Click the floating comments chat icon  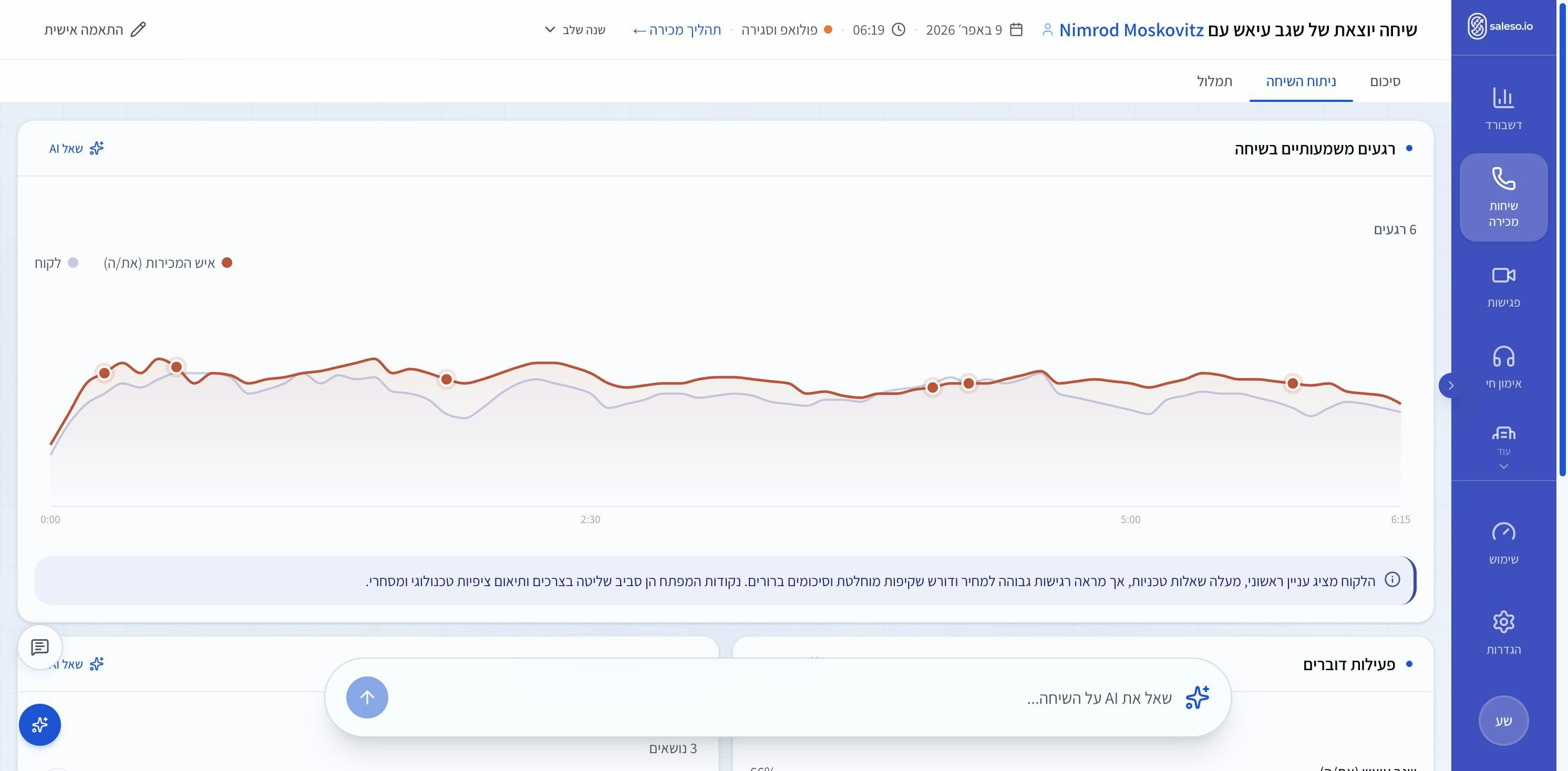(x=39, y=647)
